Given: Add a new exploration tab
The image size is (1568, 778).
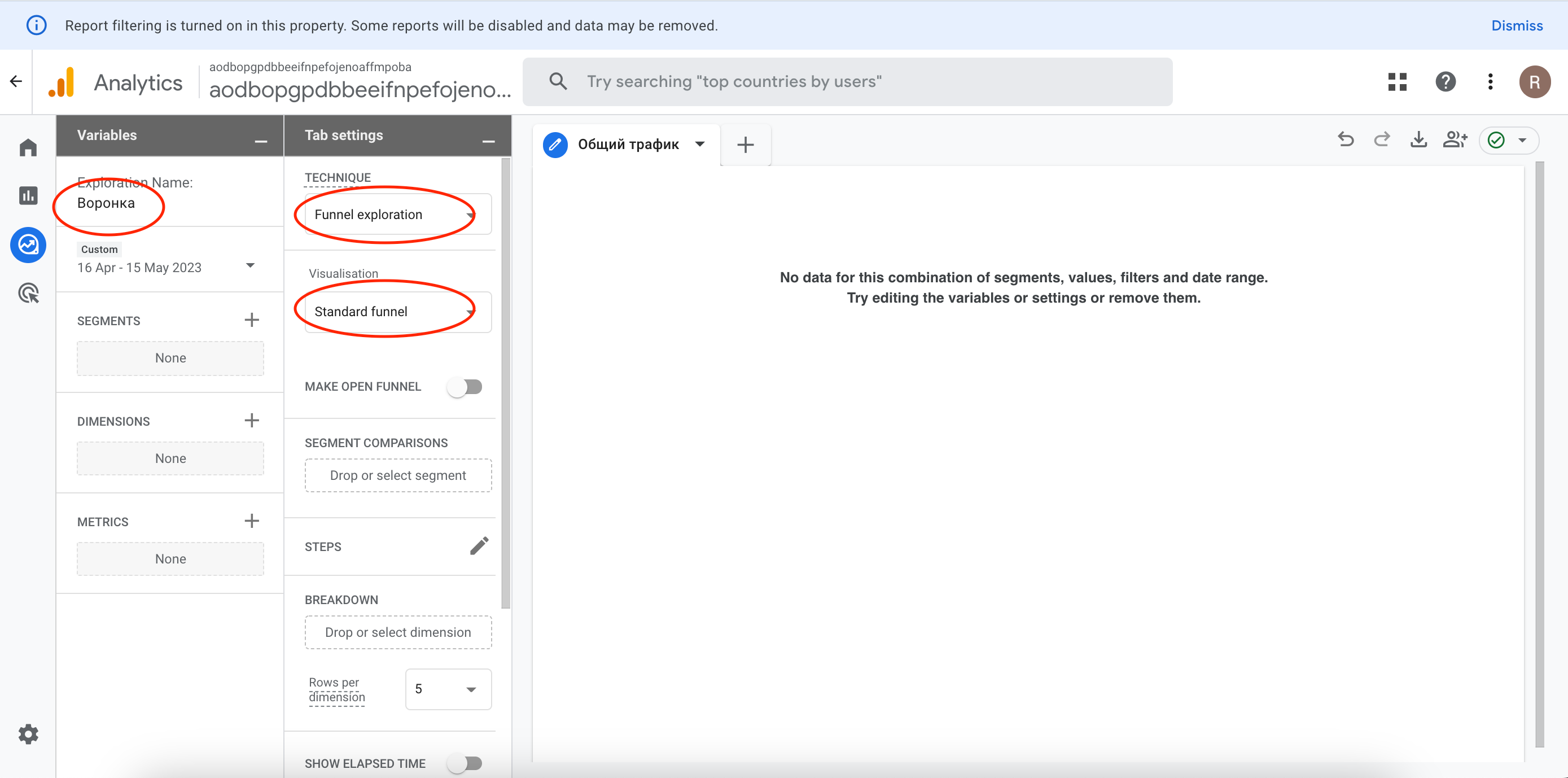Looking at the screenshot, I should [745, 145].
